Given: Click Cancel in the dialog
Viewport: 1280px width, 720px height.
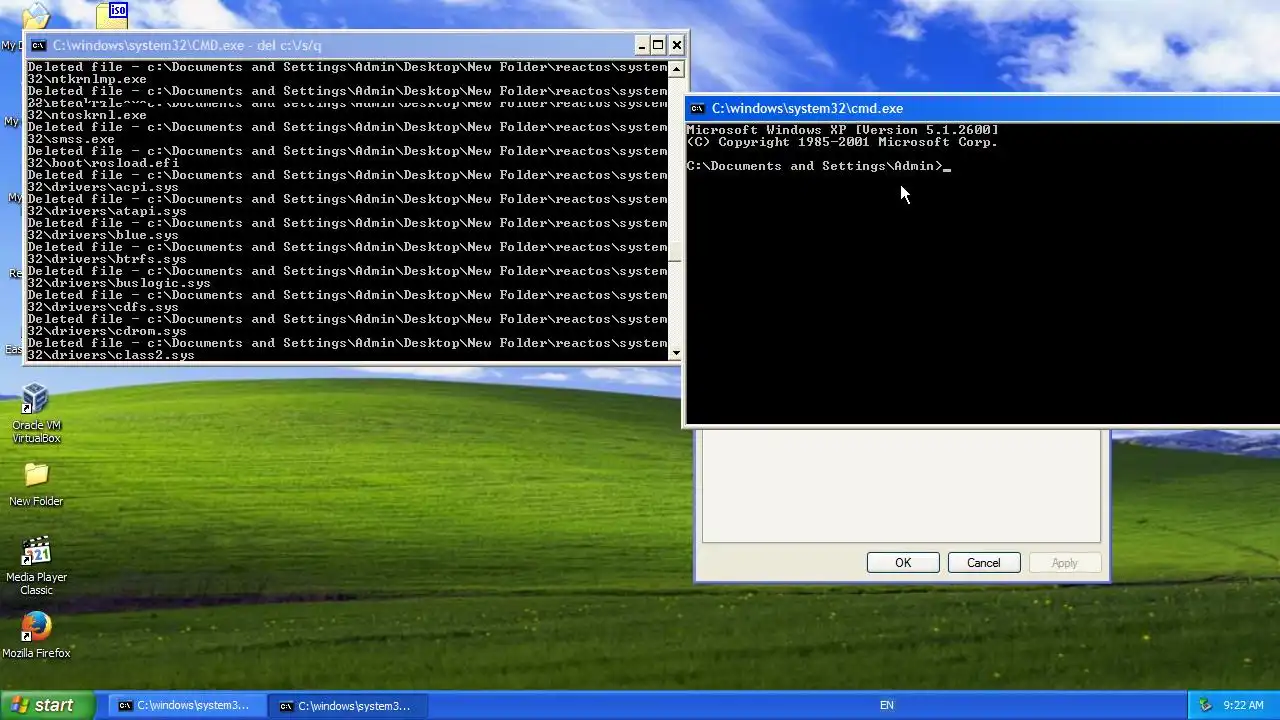Looking at the screenshot, I should [x=983, y=563].
